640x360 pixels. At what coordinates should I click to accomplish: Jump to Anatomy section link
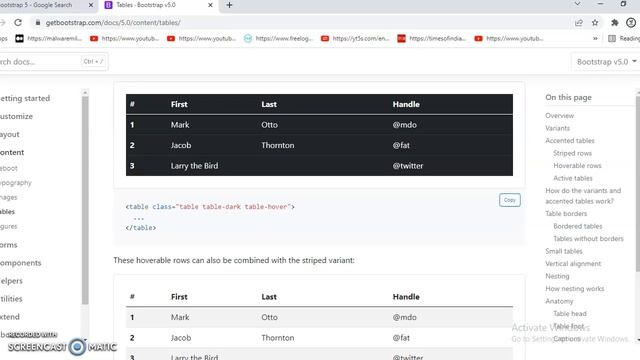pyautogui.click(x=559, y=301)
